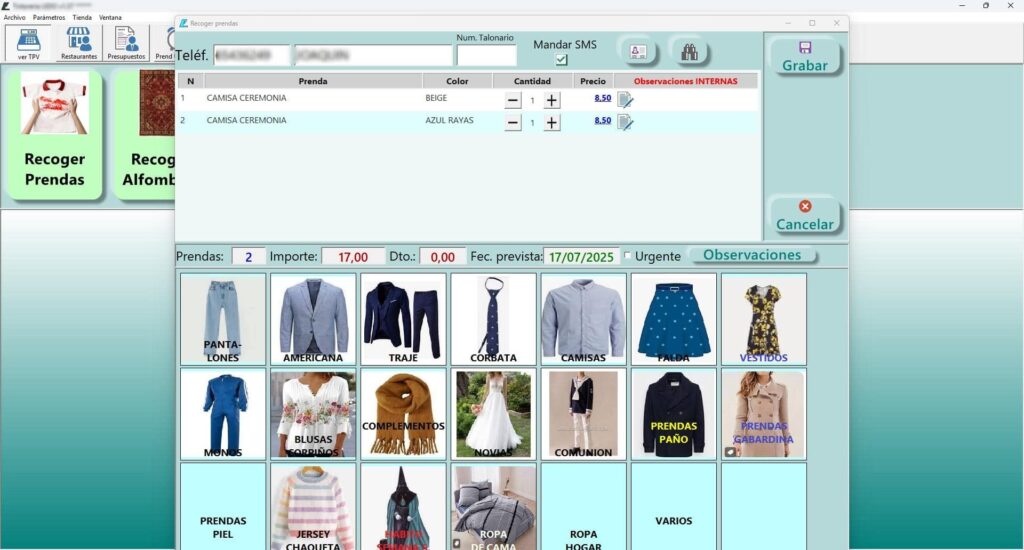
Task: Click the Restaurantes toolbar icon
Action: point(79,43)
